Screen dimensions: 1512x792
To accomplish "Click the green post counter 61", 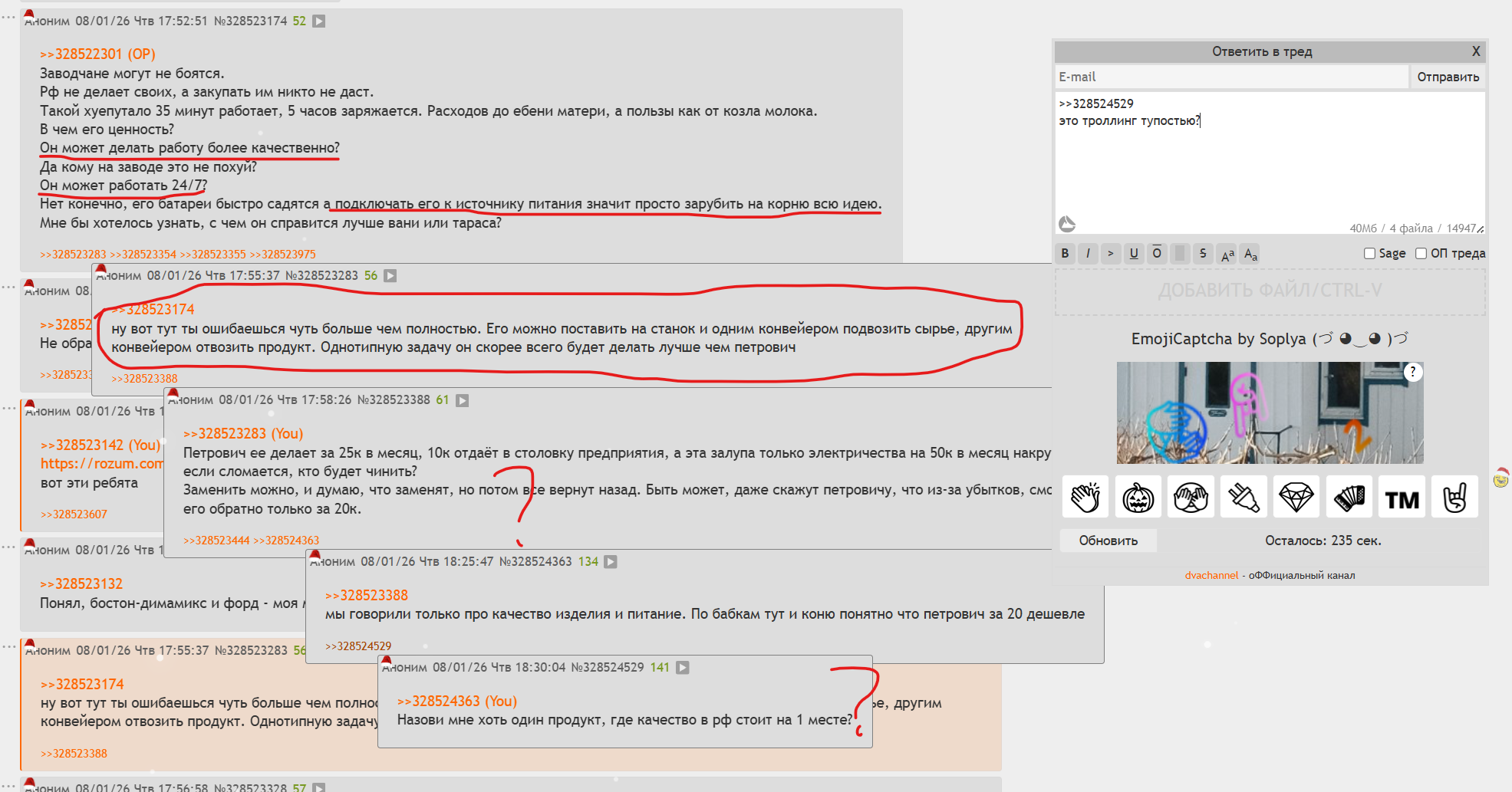I will (x=443, y=400).
